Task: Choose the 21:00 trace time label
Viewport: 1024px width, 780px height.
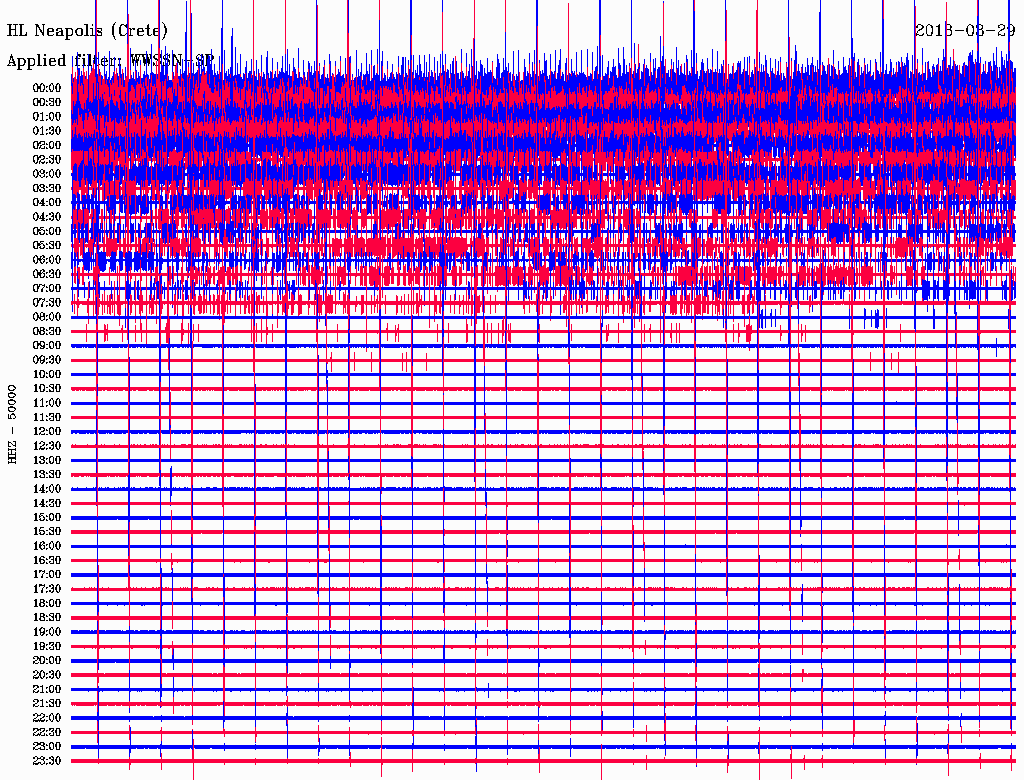Action: (x=47, y=690)
